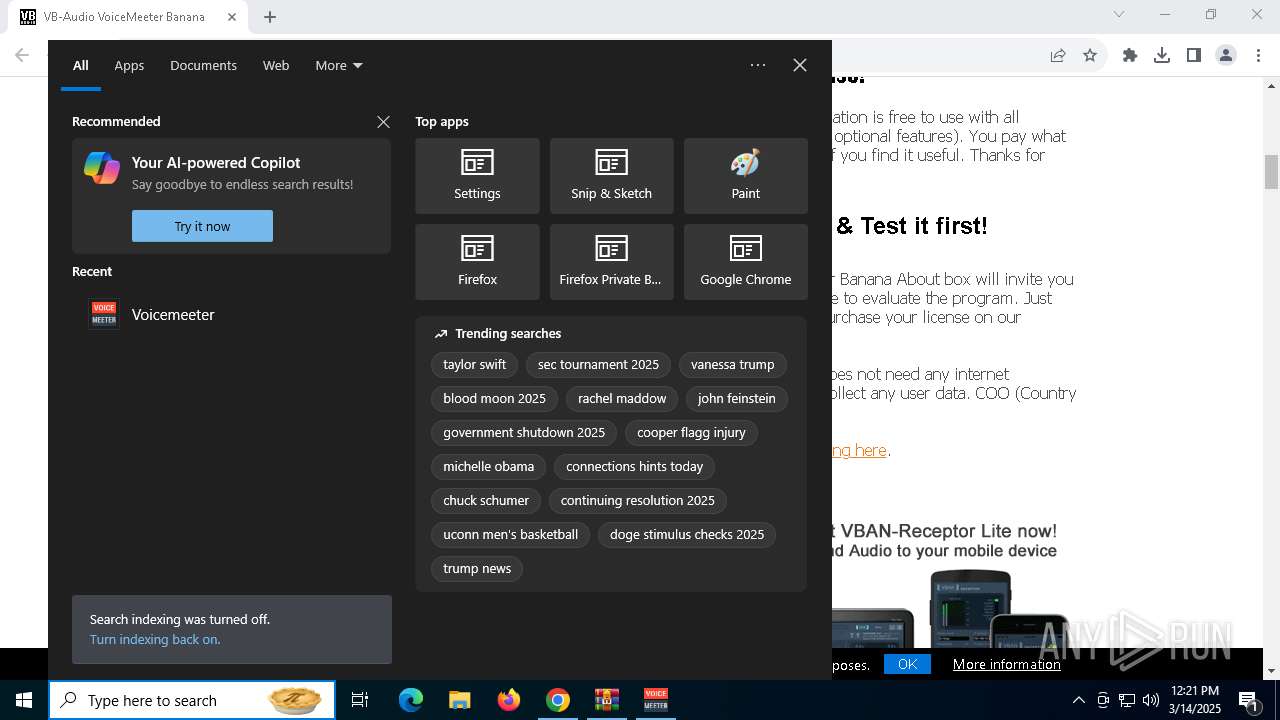Open Task View on taskbar
The width and height of the screenshot is (1280, 720).
click(360, 700)
